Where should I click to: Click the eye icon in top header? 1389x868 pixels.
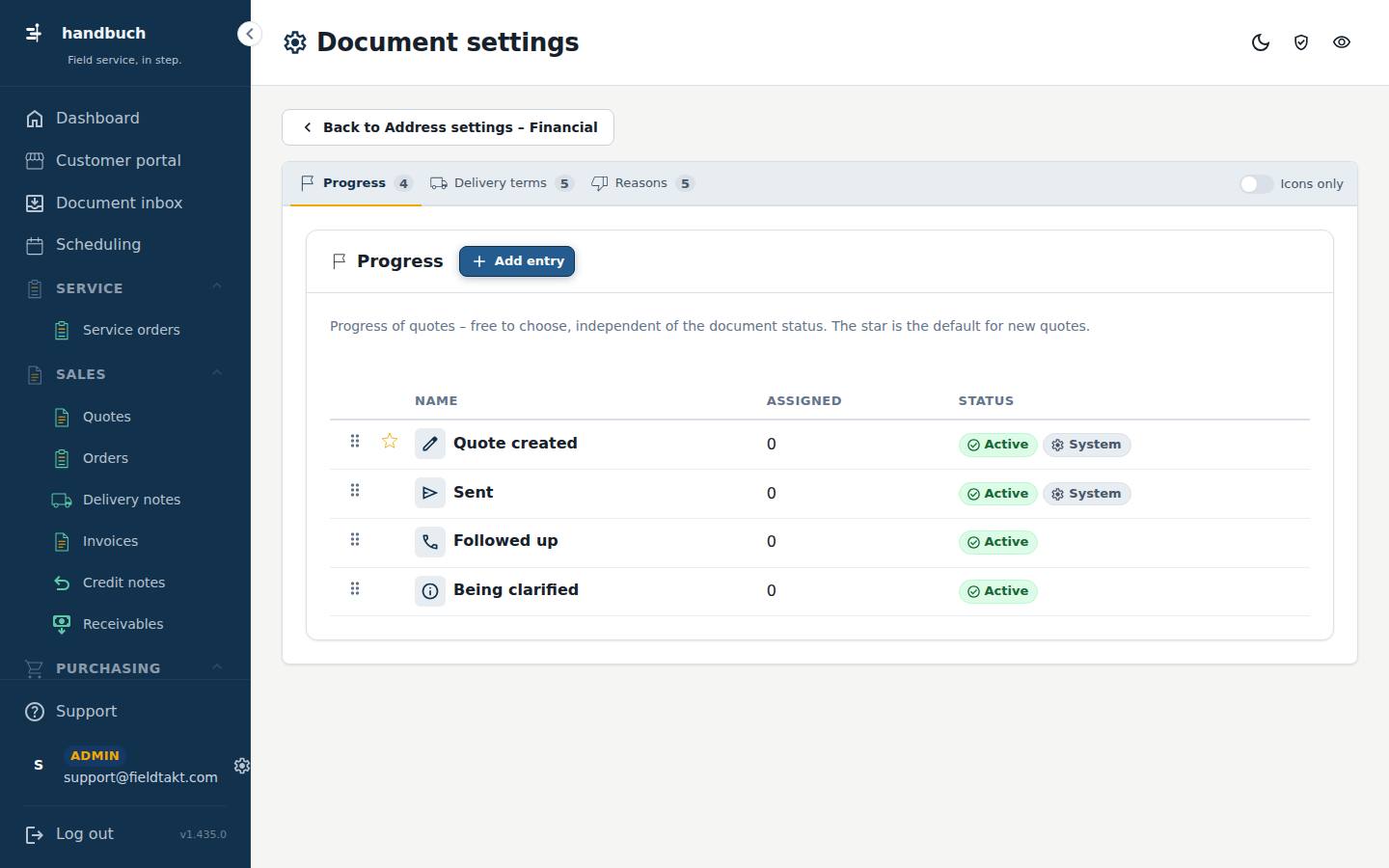[x=1342, y=42]
